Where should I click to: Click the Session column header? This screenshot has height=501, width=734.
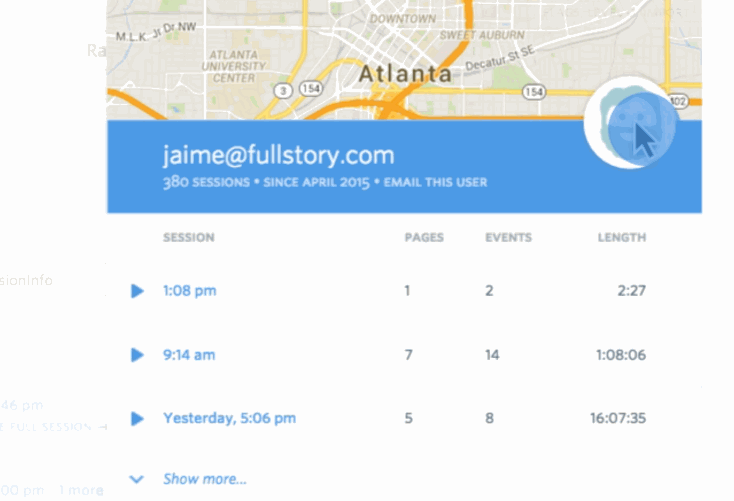[x=189, y=237]
